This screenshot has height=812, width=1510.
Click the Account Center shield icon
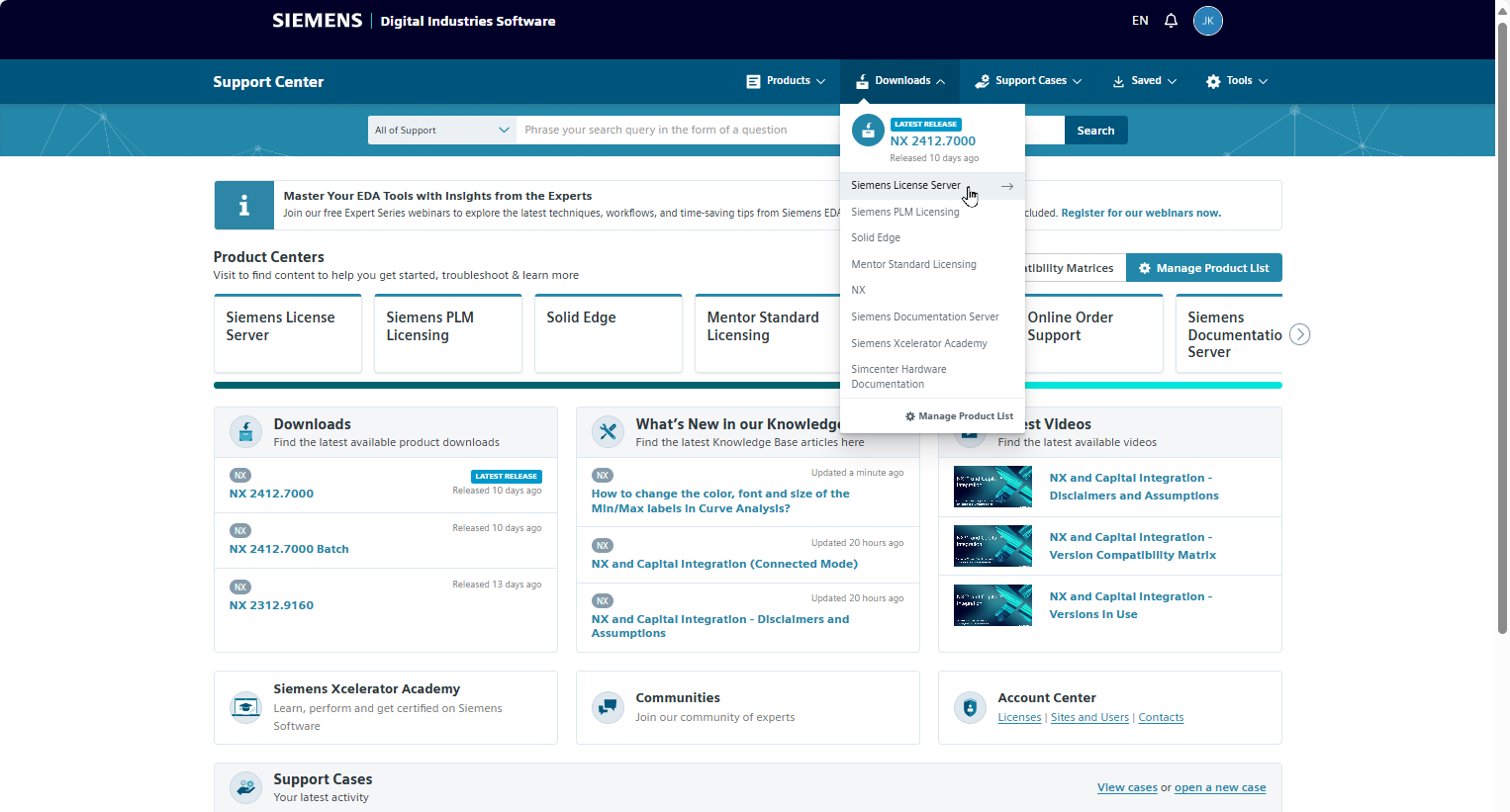tap(970, 707)
